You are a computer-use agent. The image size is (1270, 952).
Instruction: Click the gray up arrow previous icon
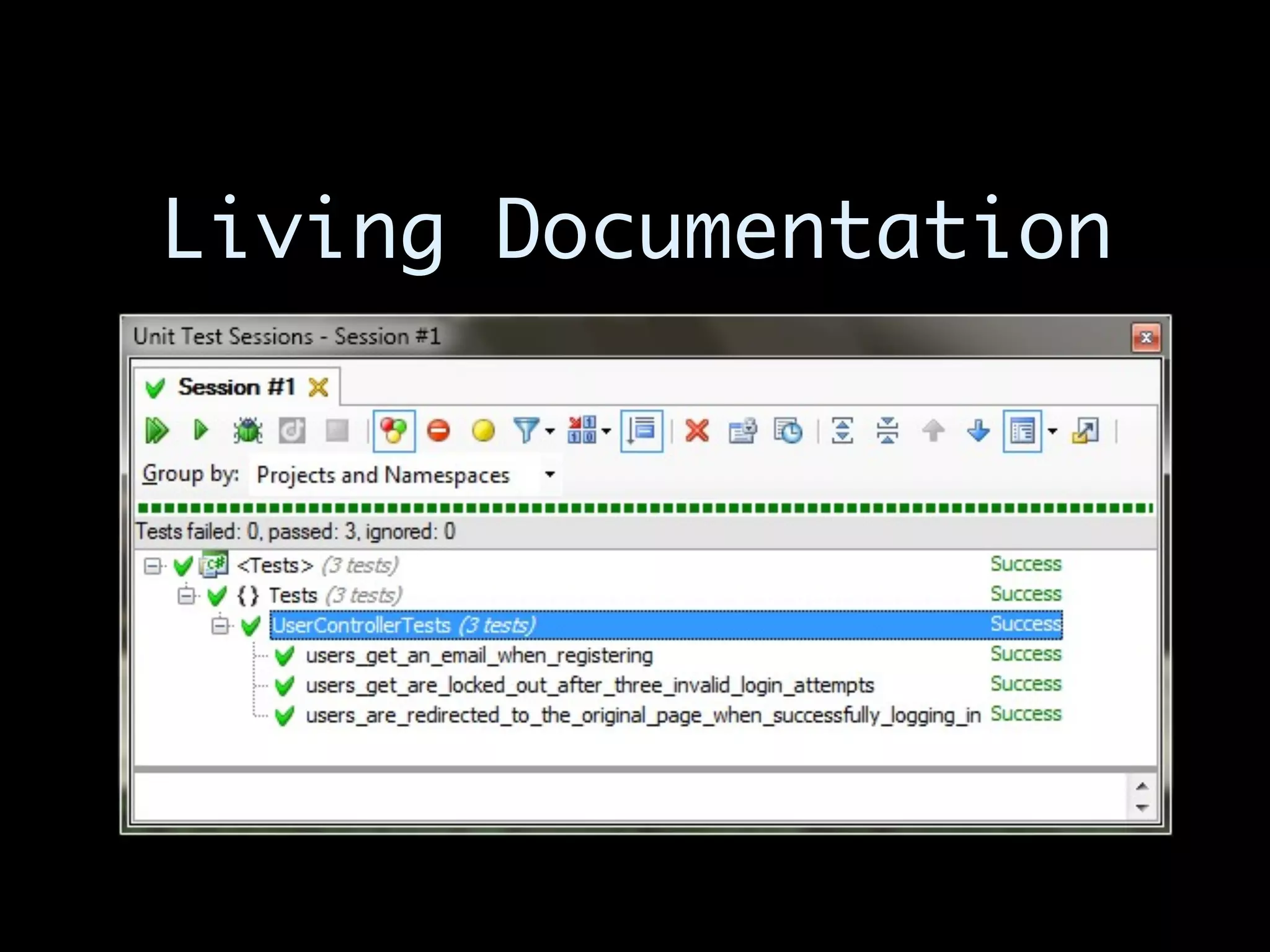933,431
